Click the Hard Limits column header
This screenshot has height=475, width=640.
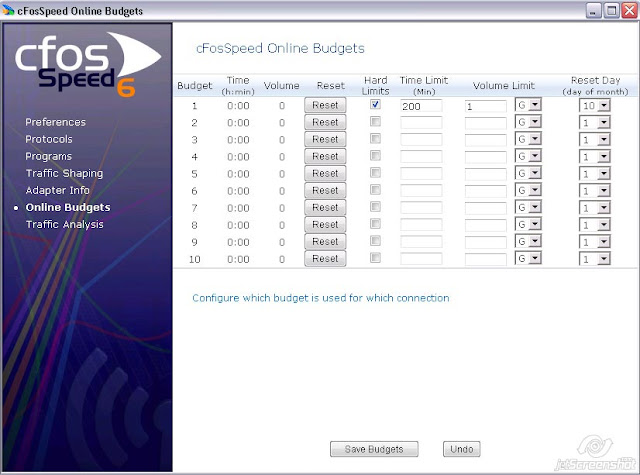click(x=376, y=86)
